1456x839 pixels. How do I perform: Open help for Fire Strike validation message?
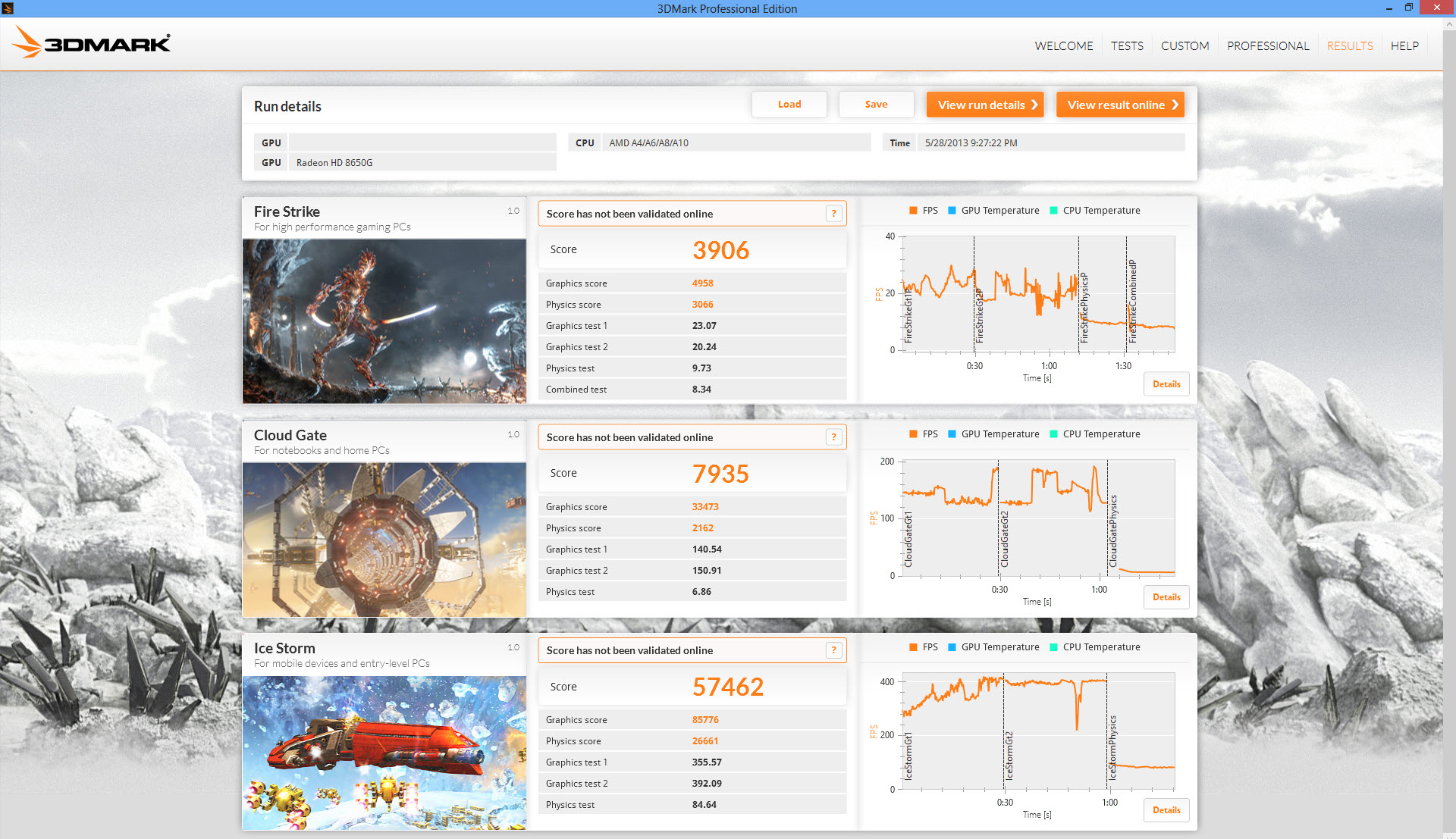tap(833, 214)
